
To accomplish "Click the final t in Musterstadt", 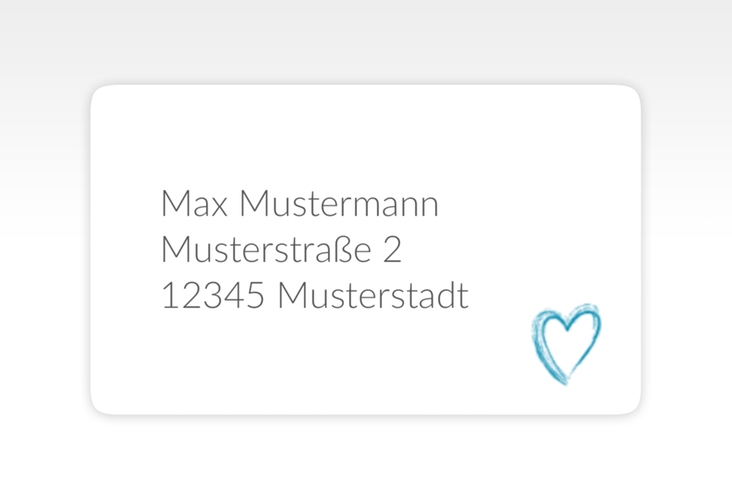I will tap(463, 296).
